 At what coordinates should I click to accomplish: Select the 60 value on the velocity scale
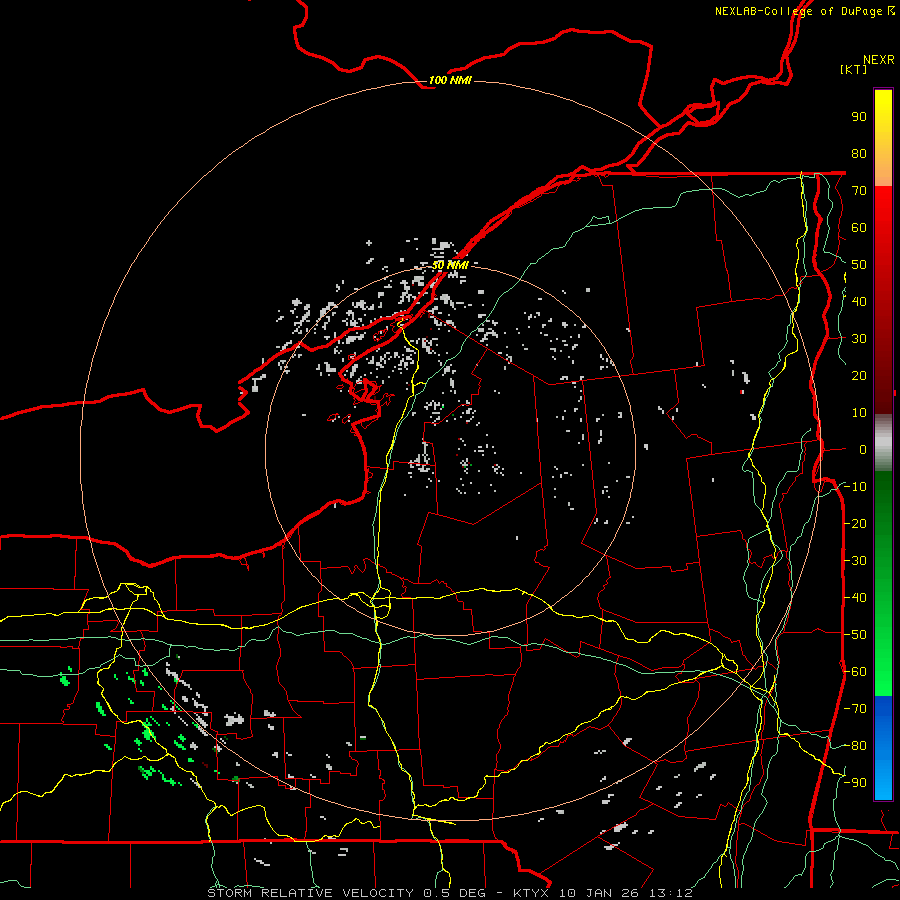(x=859, y=227)
